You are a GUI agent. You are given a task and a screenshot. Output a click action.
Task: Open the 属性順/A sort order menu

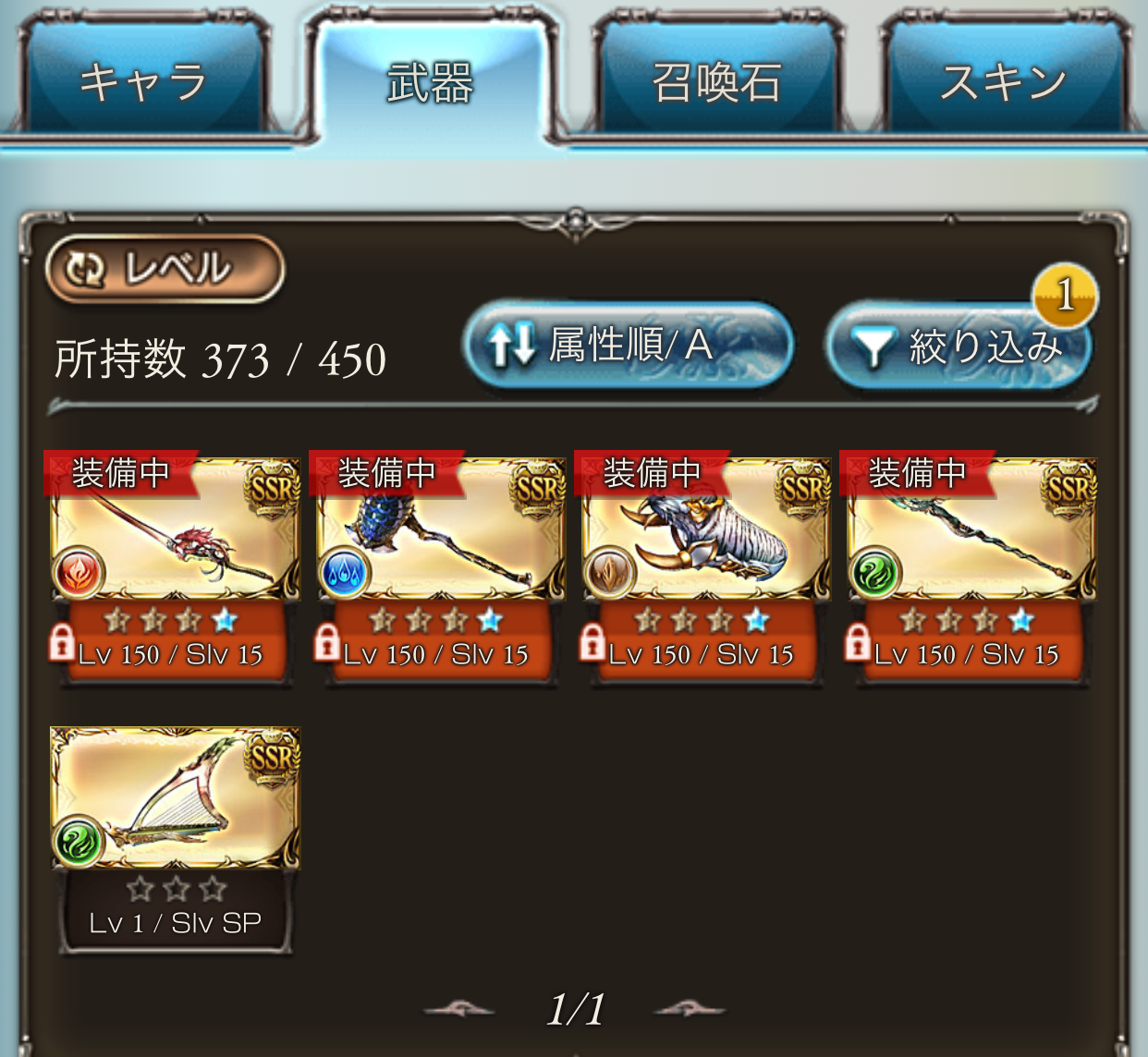point(628,346)
